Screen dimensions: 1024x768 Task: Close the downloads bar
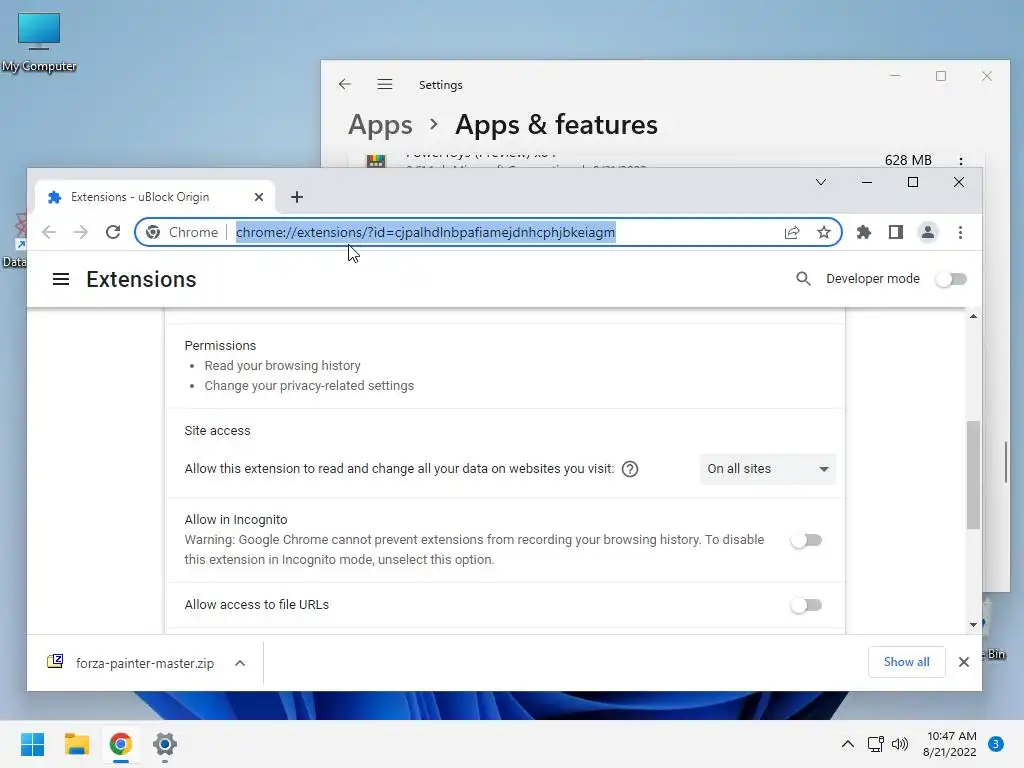point(963,662)
